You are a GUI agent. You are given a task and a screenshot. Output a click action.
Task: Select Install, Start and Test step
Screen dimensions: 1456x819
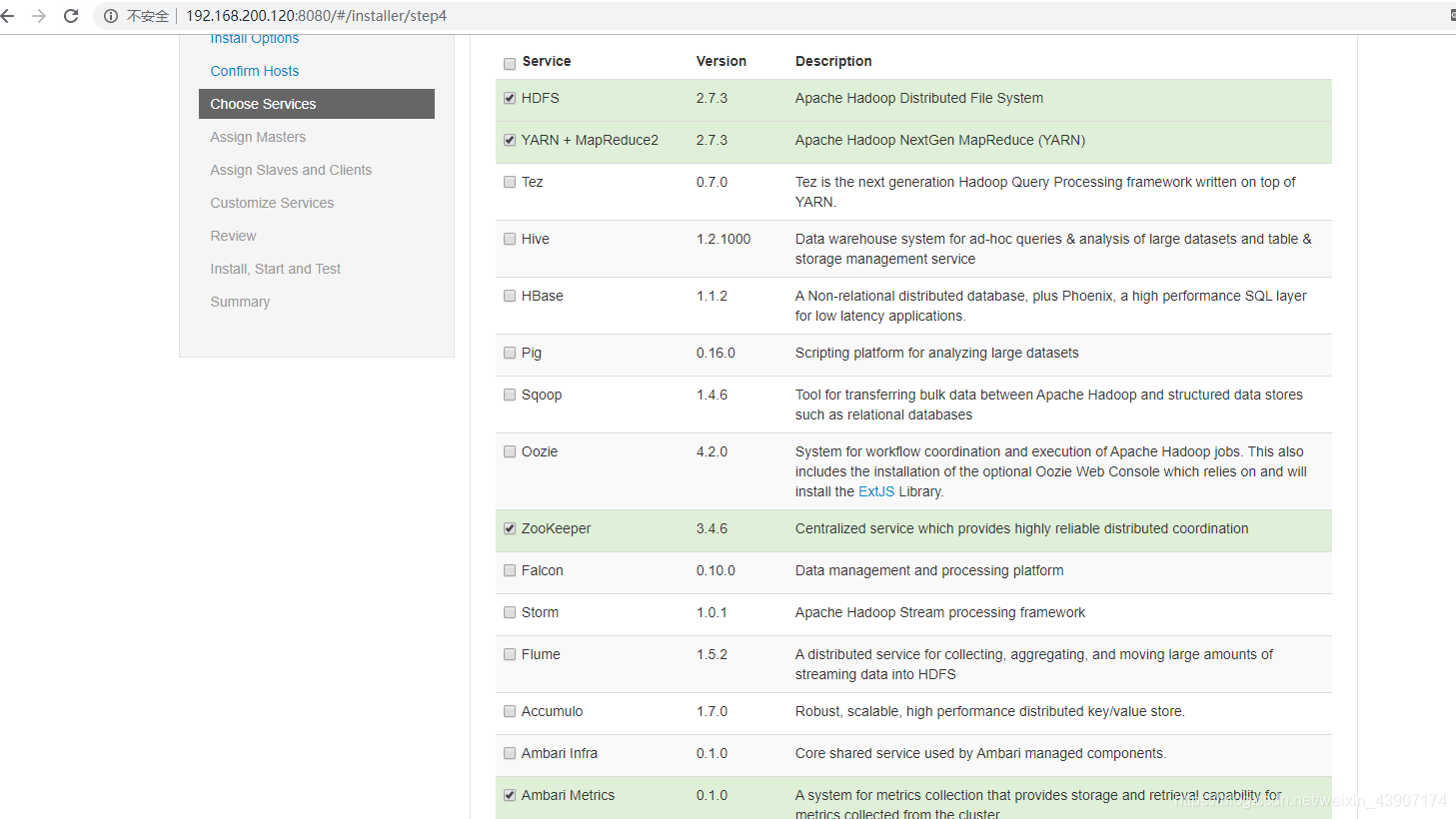(x=275, y=269)
